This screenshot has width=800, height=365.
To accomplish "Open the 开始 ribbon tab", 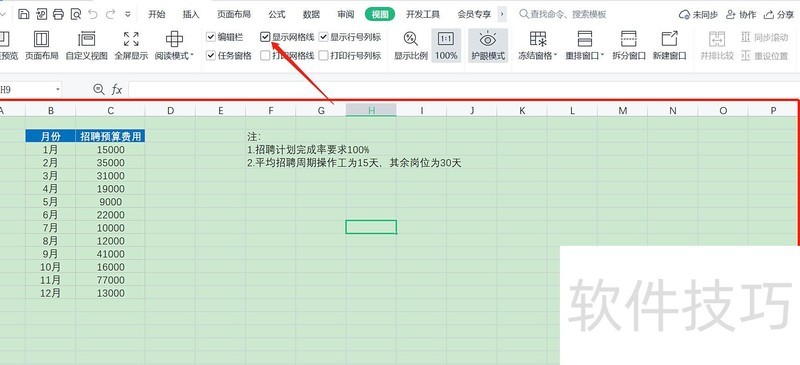I will pyautogui.click(x=157, y=14).
